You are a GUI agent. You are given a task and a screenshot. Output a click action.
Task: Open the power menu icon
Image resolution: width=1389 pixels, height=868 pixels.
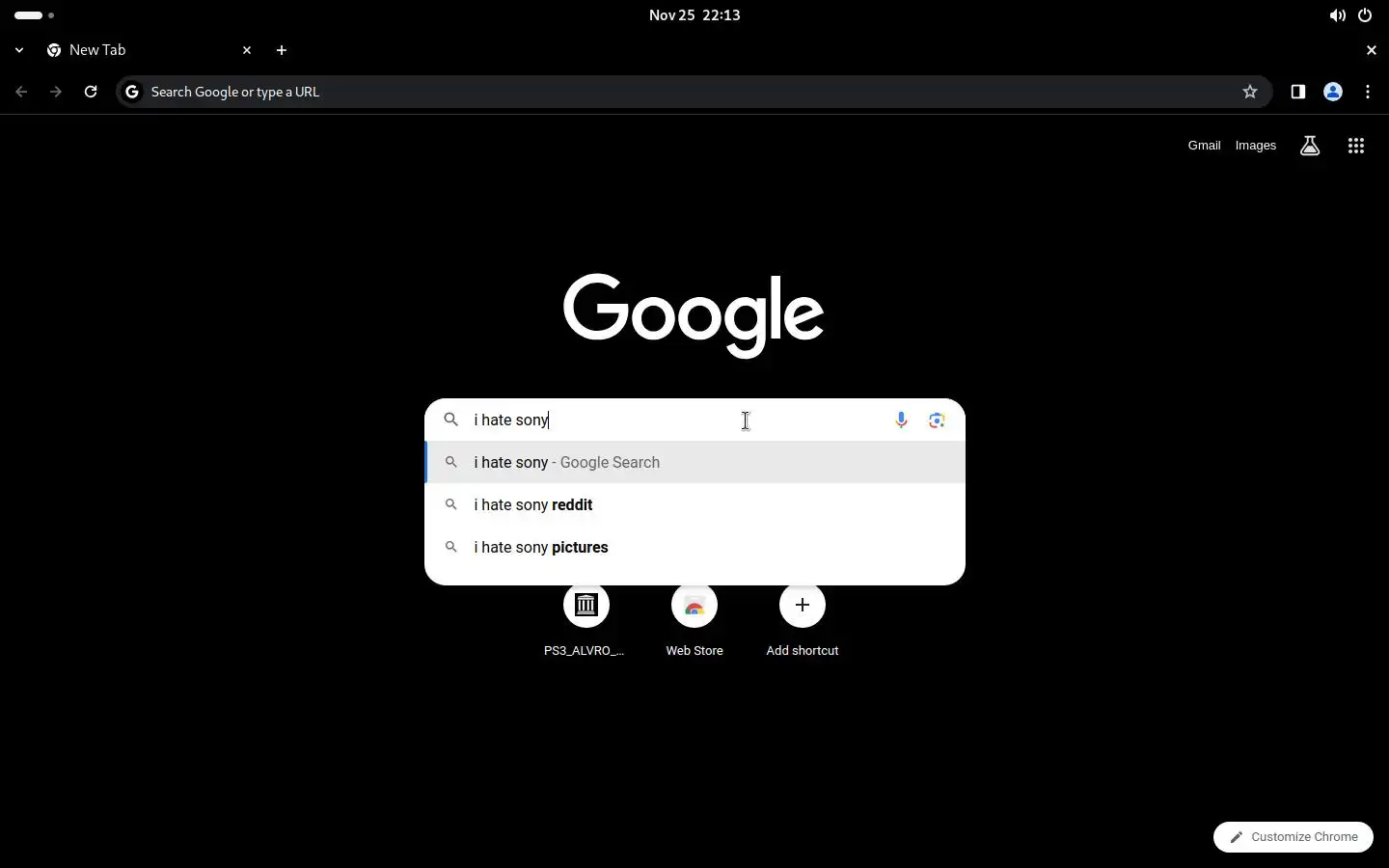[x=1365, y=15]
